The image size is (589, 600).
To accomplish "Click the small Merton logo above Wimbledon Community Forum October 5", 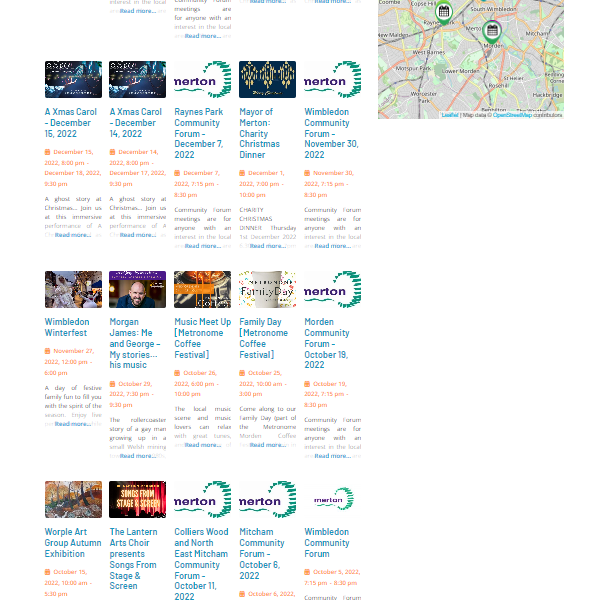I will coord(334,499).
